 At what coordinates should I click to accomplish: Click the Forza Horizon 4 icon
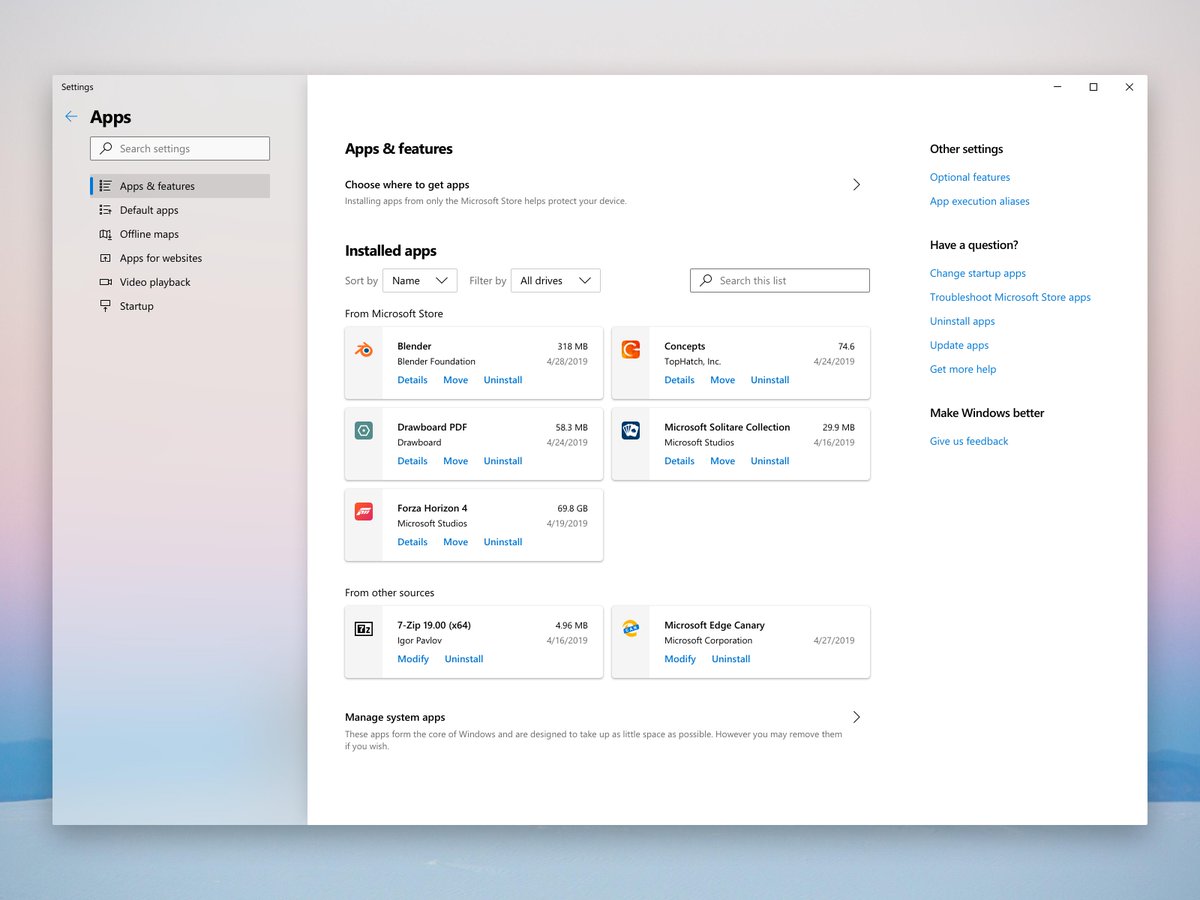pyautogui.click(x=364, y=512)
